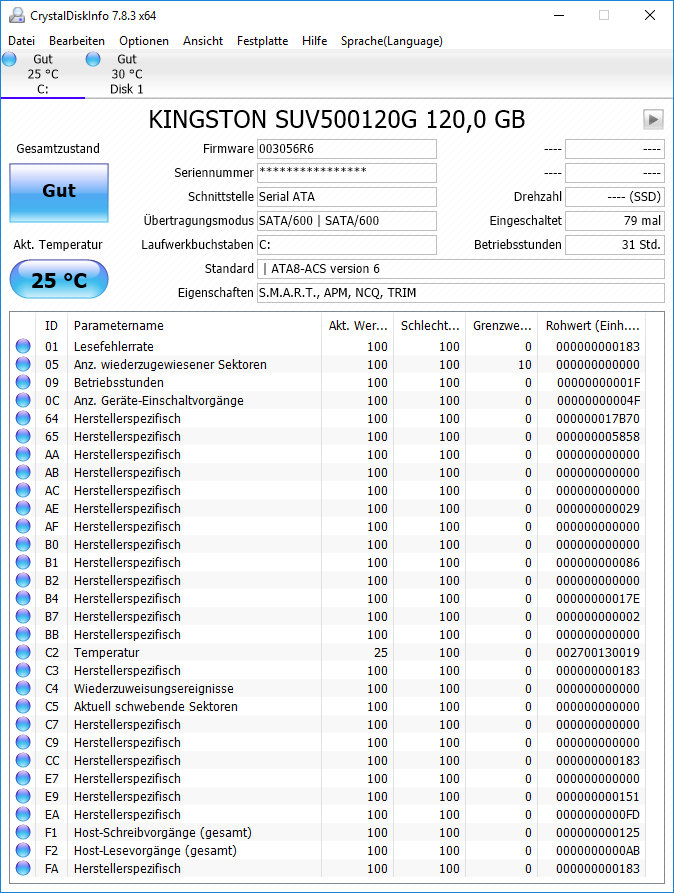Maximize the CrystalDiskInfo window
This screenshot has height=893, width=674.
[x=604, y=15]
